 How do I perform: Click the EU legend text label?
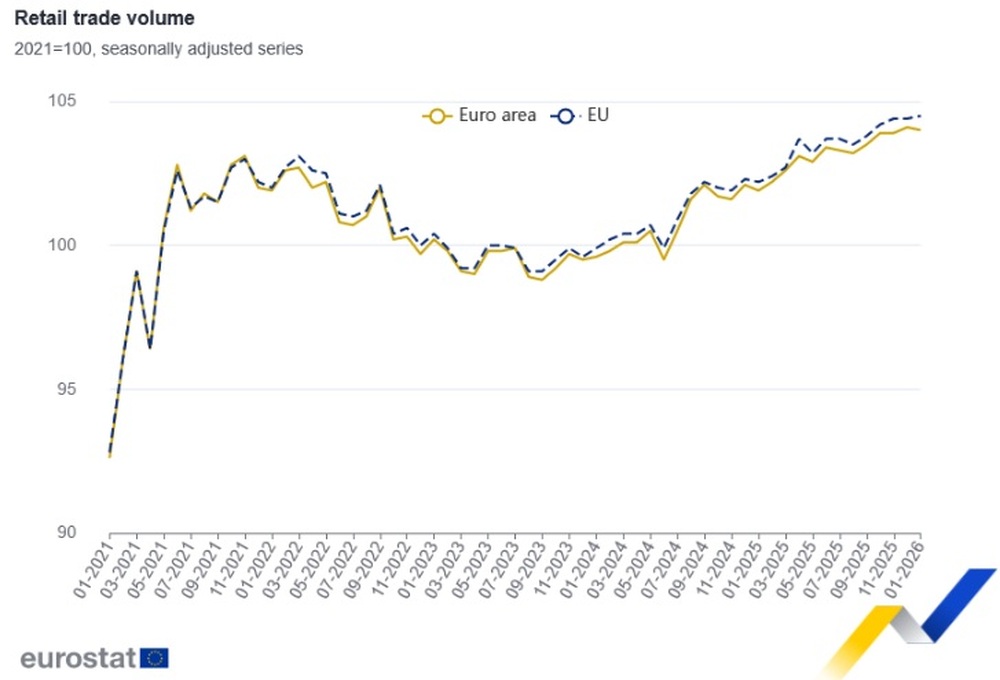click(598, 115)
